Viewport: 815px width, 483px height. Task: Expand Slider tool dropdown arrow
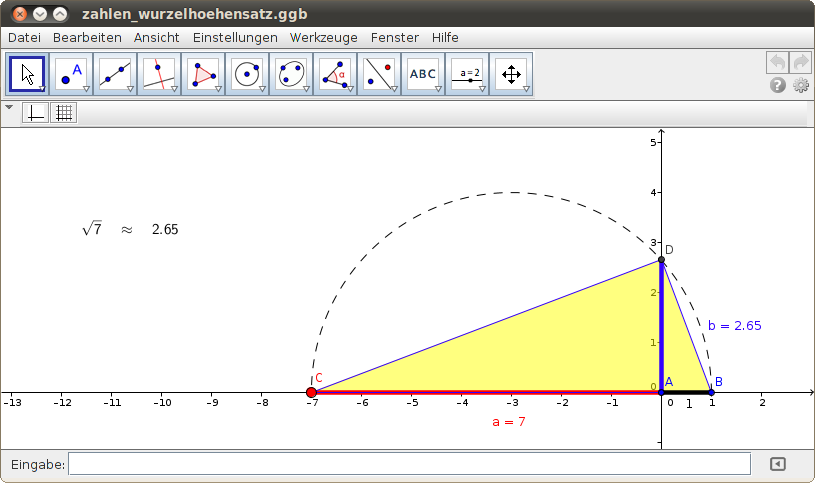482,89
